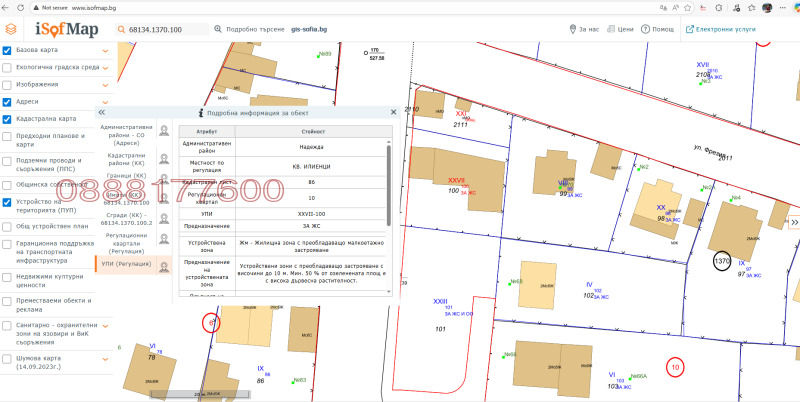The height and width of the screenshot is (402, 800).
Task: Click the layers stack icon beside the iSofMap logo
Action: 11,30
